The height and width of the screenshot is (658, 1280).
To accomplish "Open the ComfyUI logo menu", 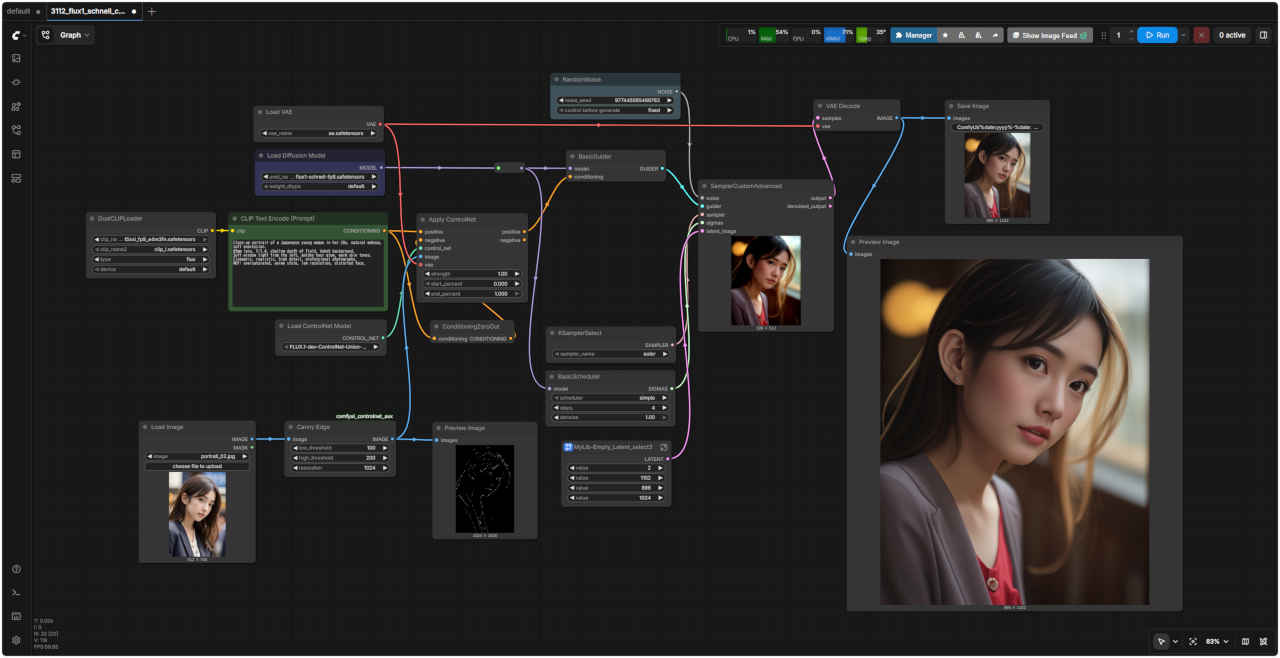I will [x=16, y=35].
